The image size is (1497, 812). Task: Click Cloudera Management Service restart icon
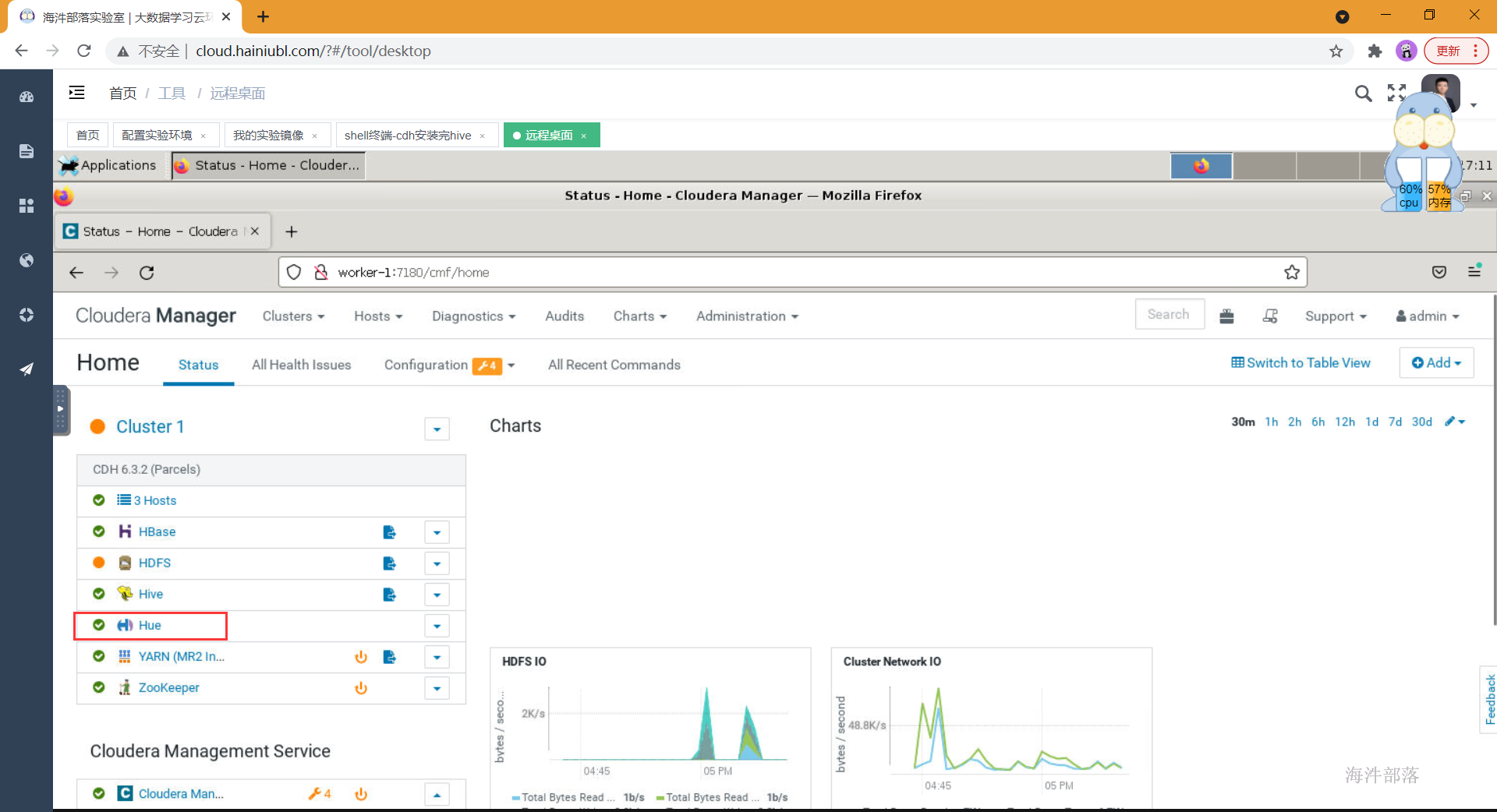[x=361, y=794]
